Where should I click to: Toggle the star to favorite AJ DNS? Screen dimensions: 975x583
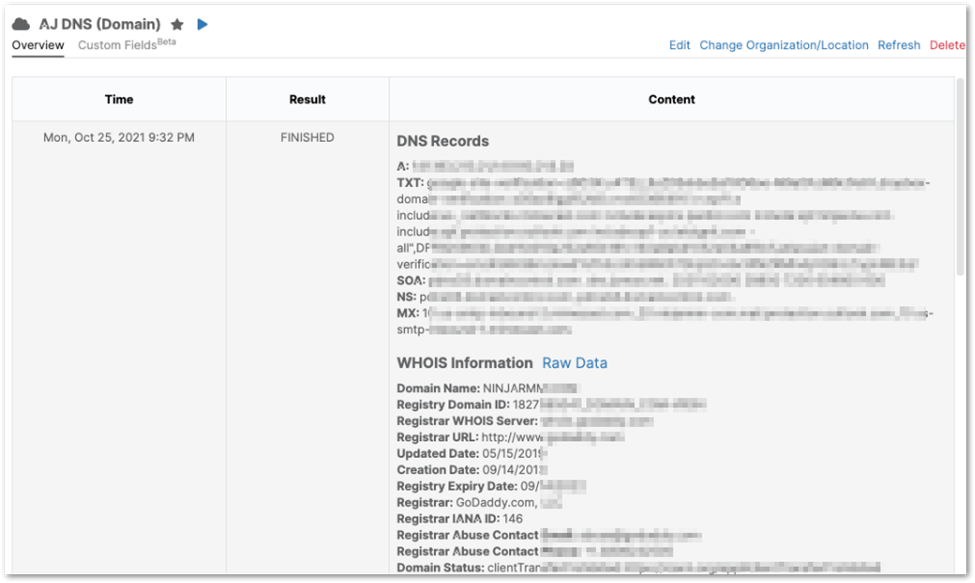point(175,23)
